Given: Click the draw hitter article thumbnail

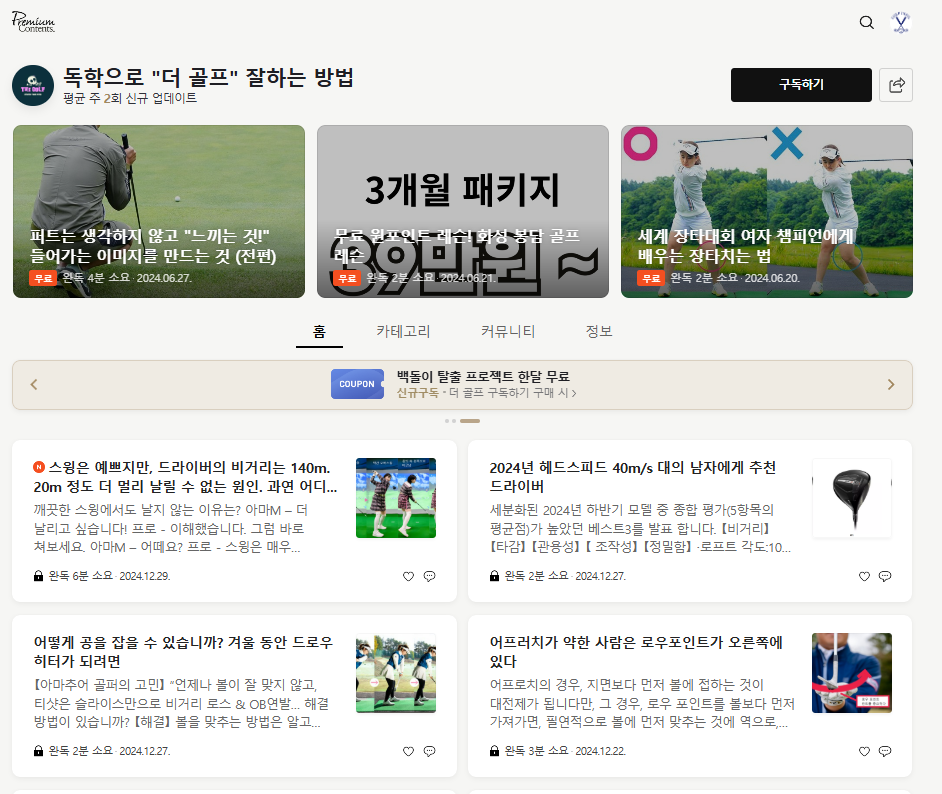Looking at the screenshot, I should (x=396, y=673).
